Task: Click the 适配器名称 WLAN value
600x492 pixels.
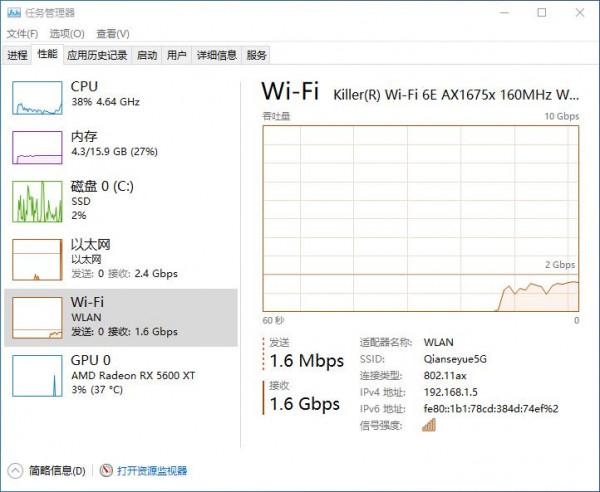Action: pyautogui.click(x=439, y=342)
